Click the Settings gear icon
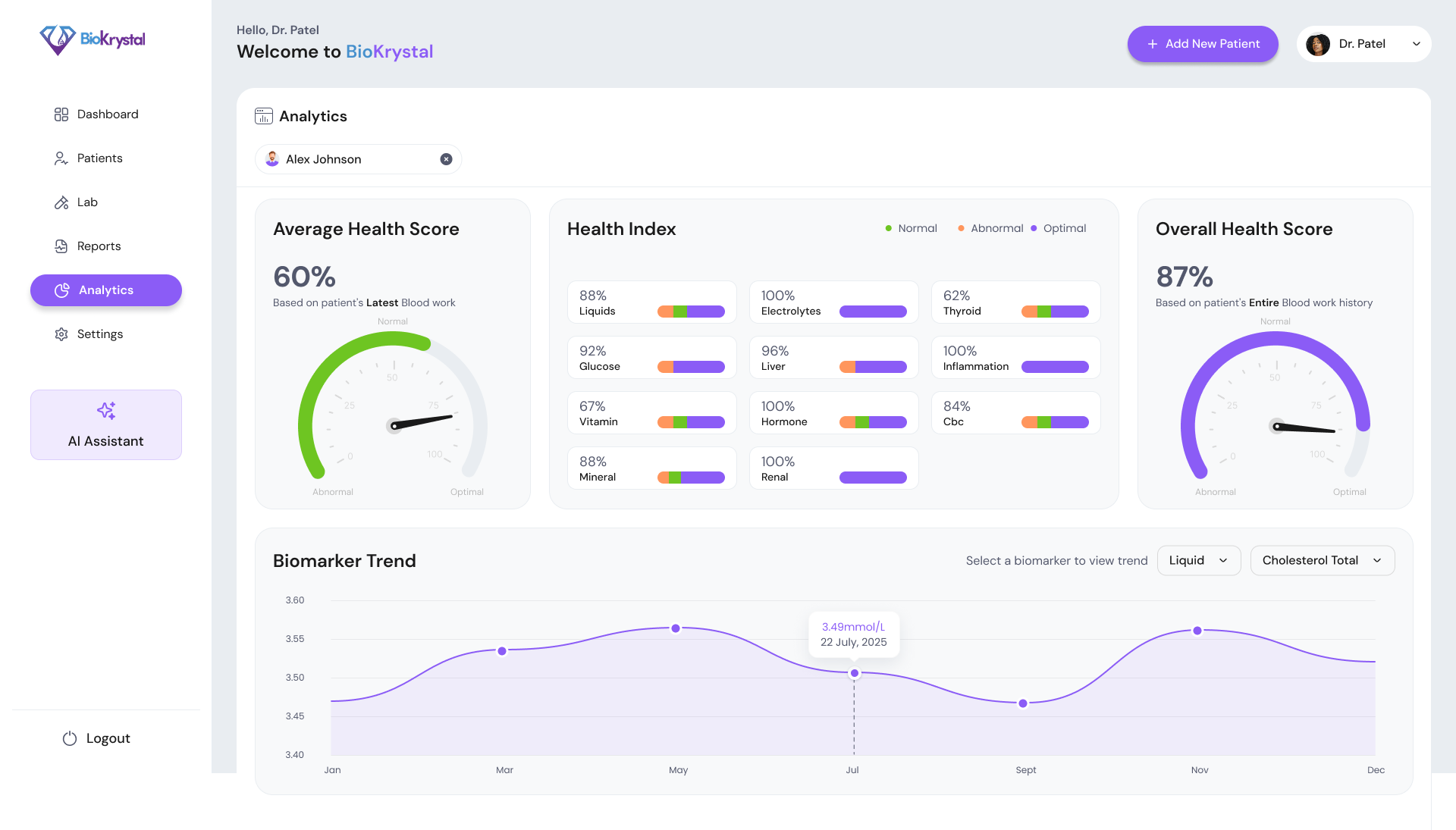1456x830 pixels. 61,334
